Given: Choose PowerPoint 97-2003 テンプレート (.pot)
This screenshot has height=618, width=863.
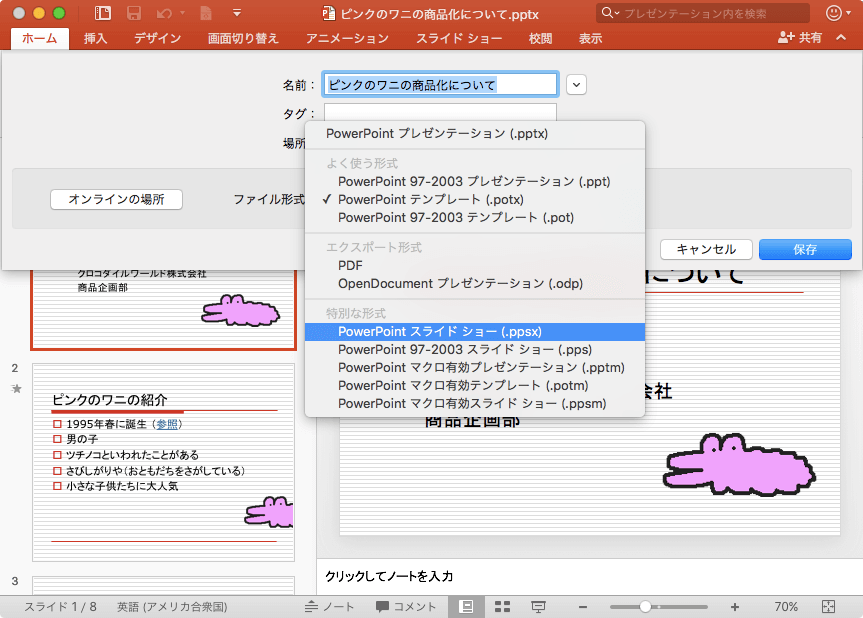Looking at the screenshot, I should click(x=474, y=218).
